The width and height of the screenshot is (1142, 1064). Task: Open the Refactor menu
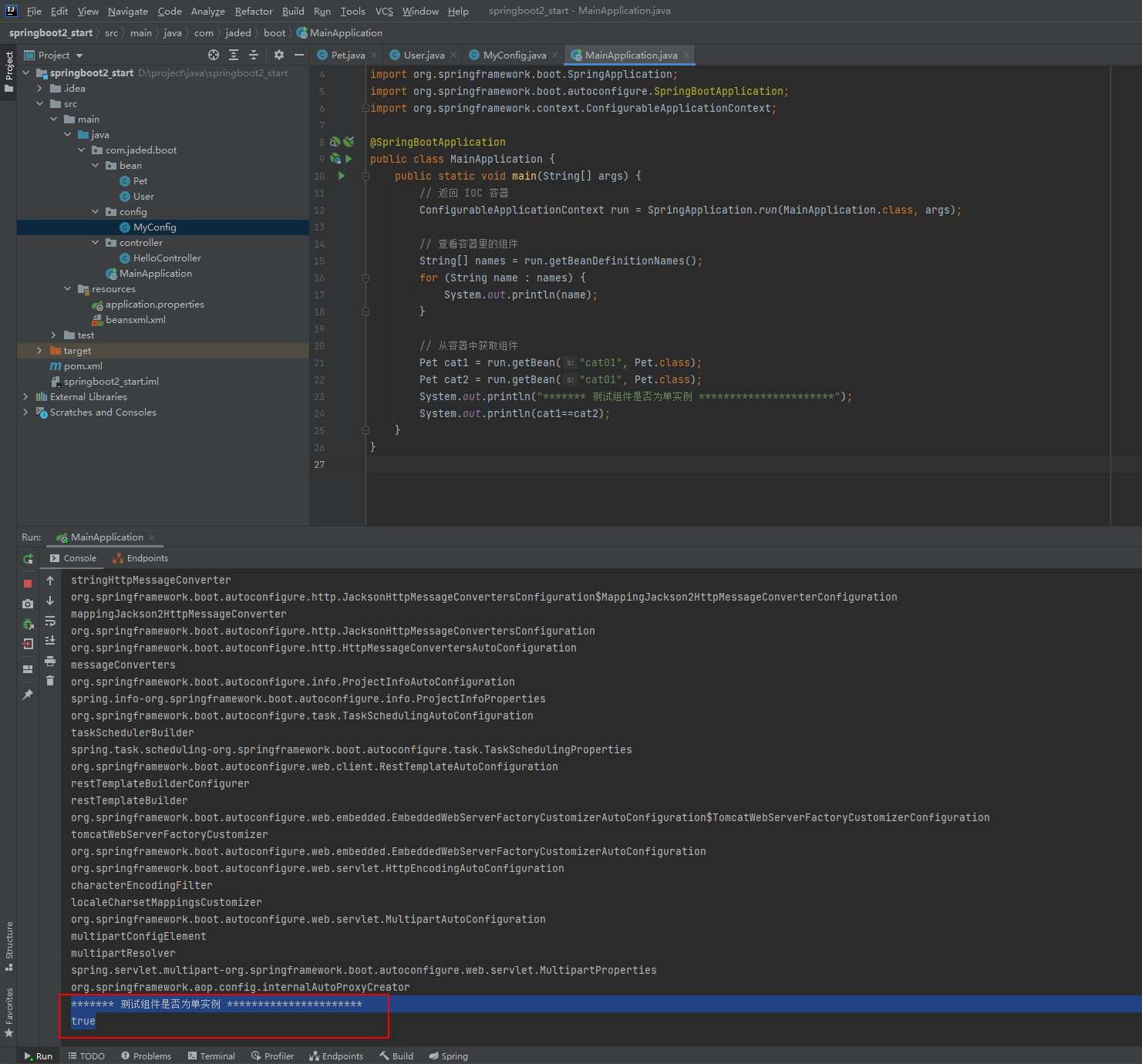(254, 11)
